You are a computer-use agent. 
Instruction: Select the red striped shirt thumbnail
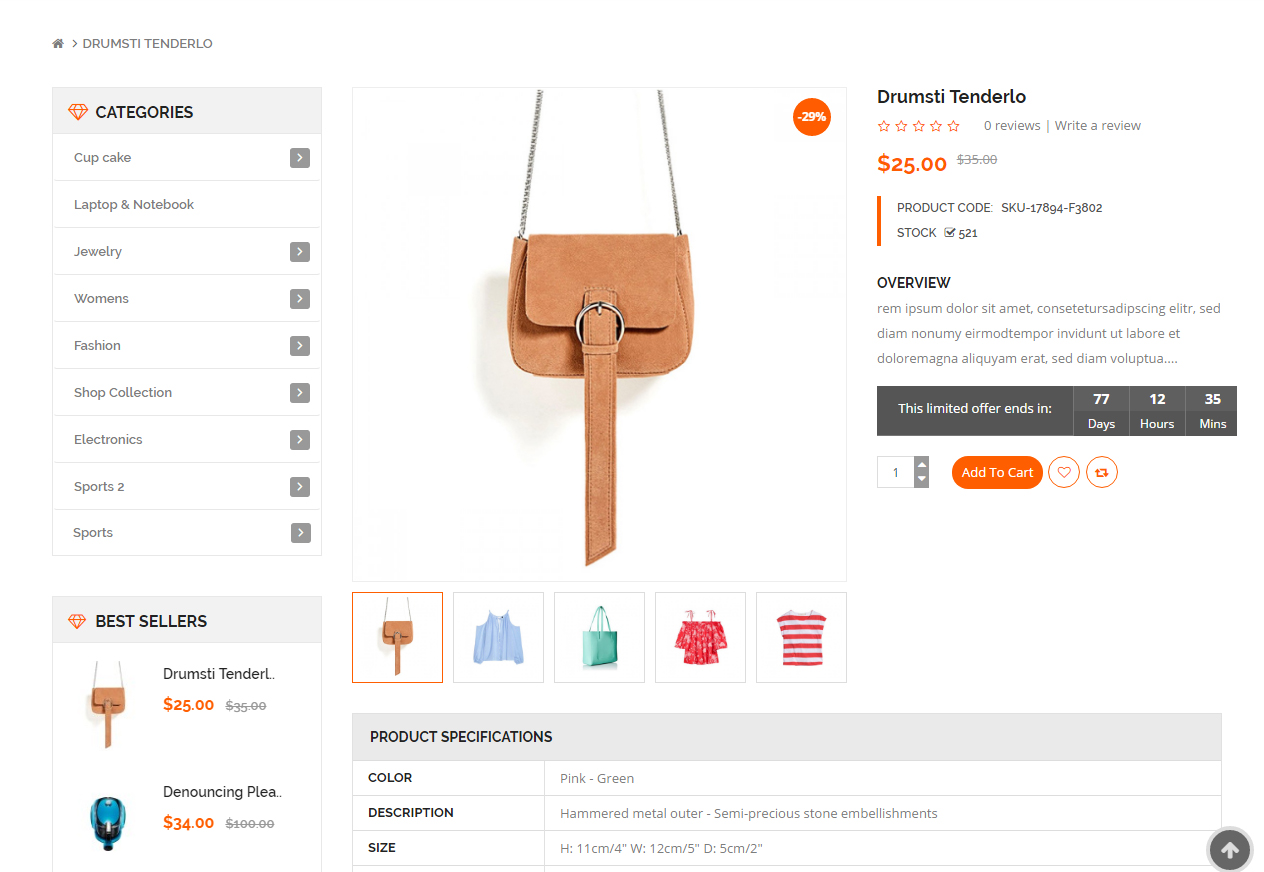click(x=801, y=637)
